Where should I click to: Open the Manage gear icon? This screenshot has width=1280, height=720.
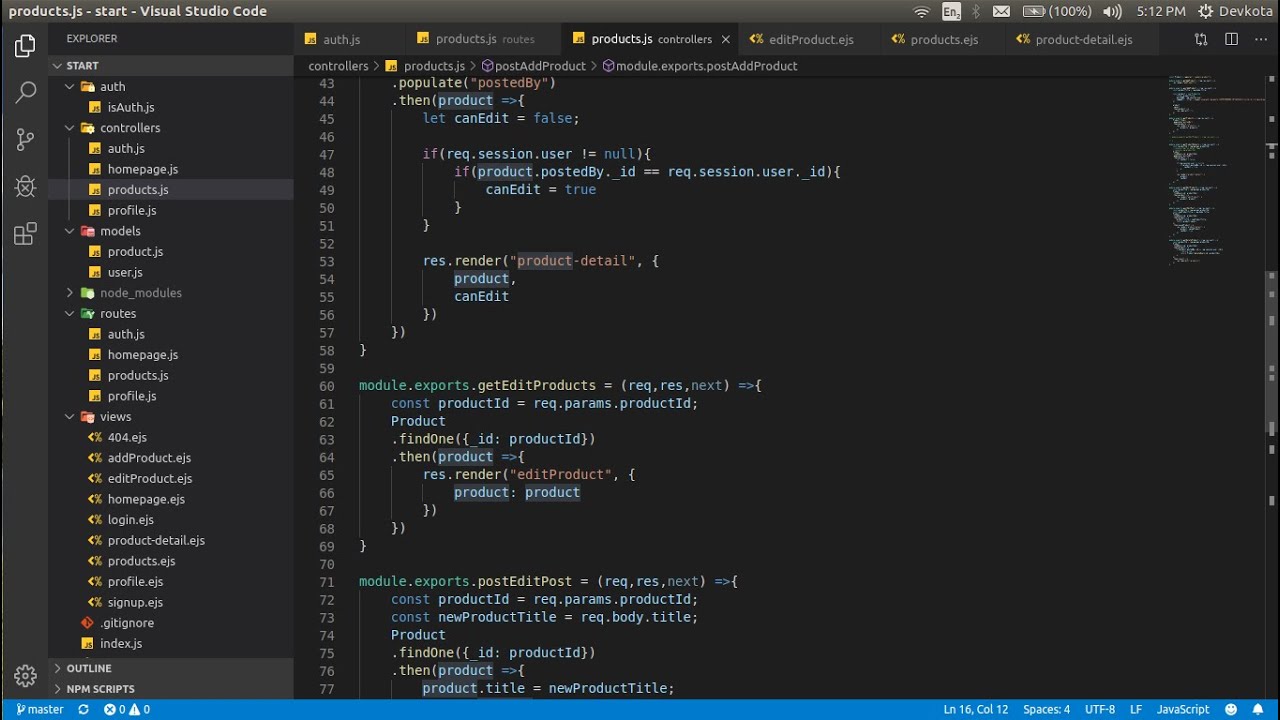pyautogui.click(x=25, y=676)
